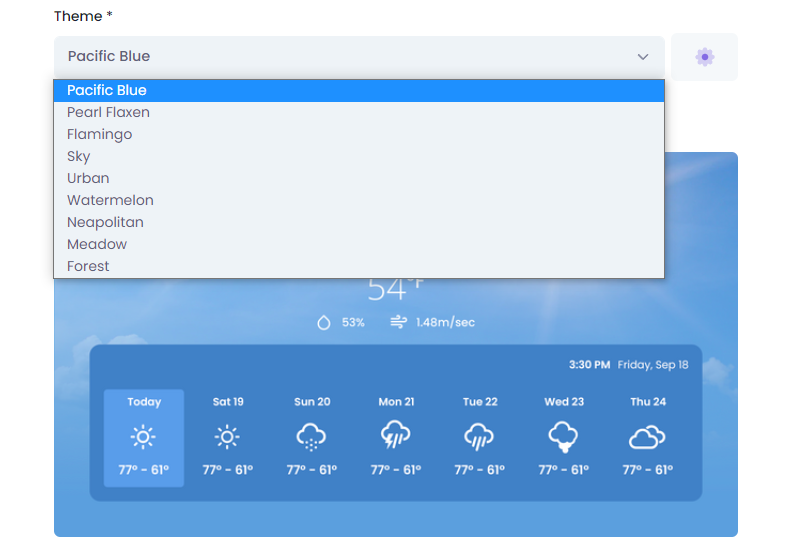Click the Friday, Sep 18 date
Viewport: 792px width, 544px height.
click(x=653, y=365)
